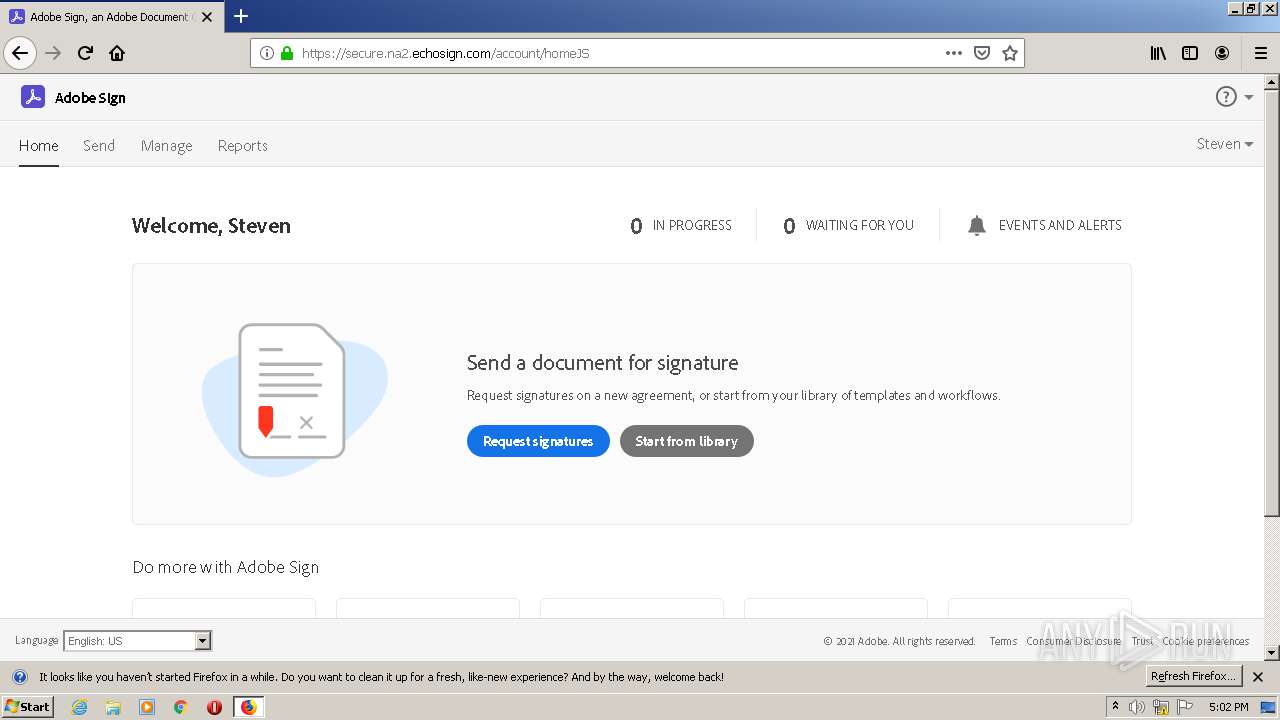Click the 5:02 PM taskbar clock
1280x720 pixels.
pos(1228,707)
